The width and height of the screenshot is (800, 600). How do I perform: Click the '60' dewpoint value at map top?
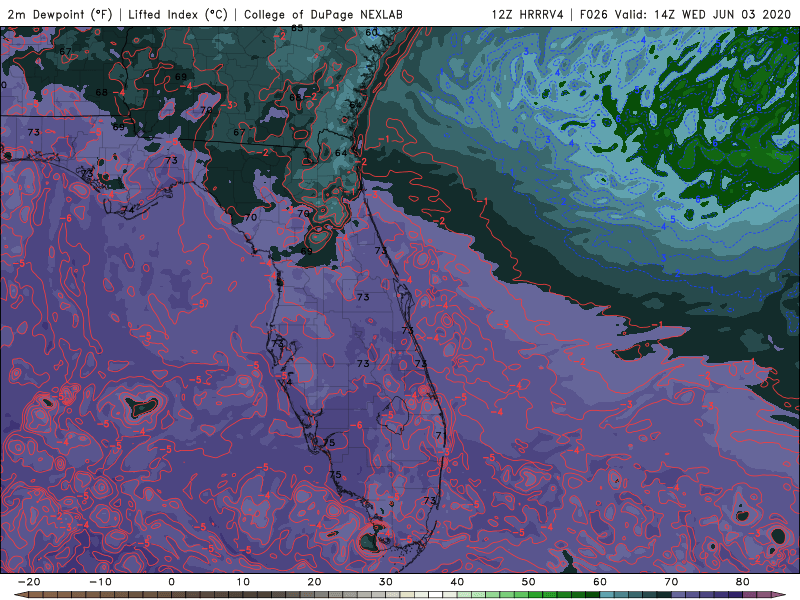[x=371, y=32]
